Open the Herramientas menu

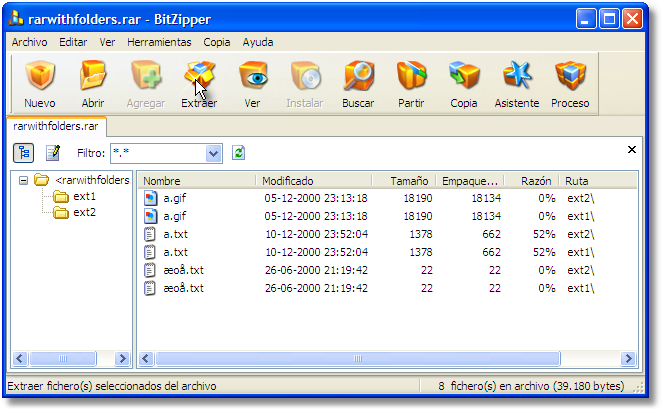[x=159, y=42]
